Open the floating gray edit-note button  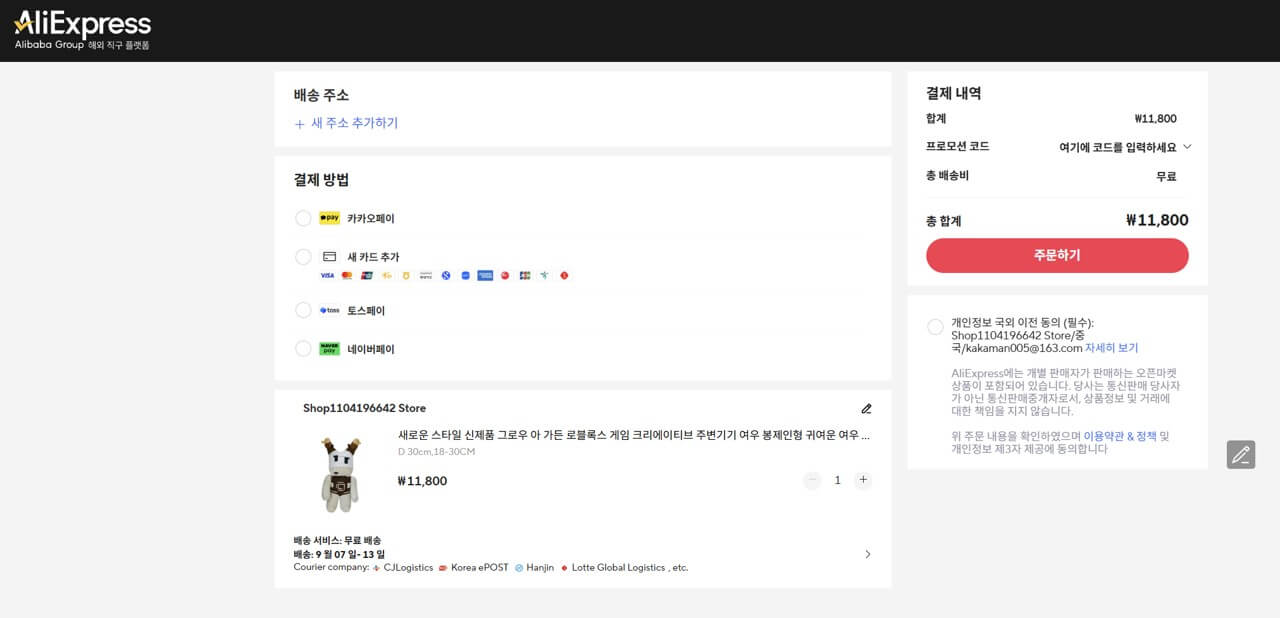(1241, 455)
